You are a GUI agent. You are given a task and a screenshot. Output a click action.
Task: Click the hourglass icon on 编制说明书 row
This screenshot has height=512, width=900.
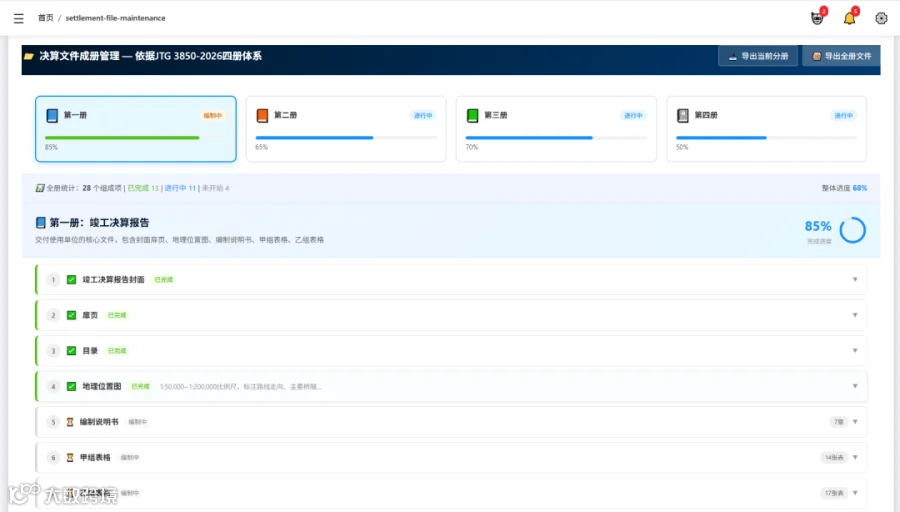click(70, 422)
